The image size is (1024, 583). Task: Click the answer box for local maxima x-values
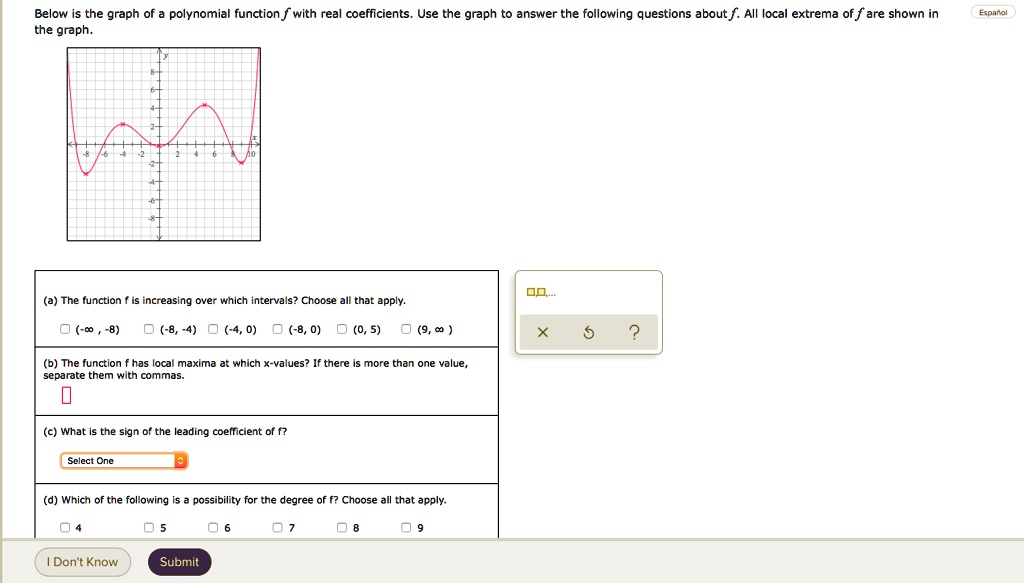(x=66, y=395)
